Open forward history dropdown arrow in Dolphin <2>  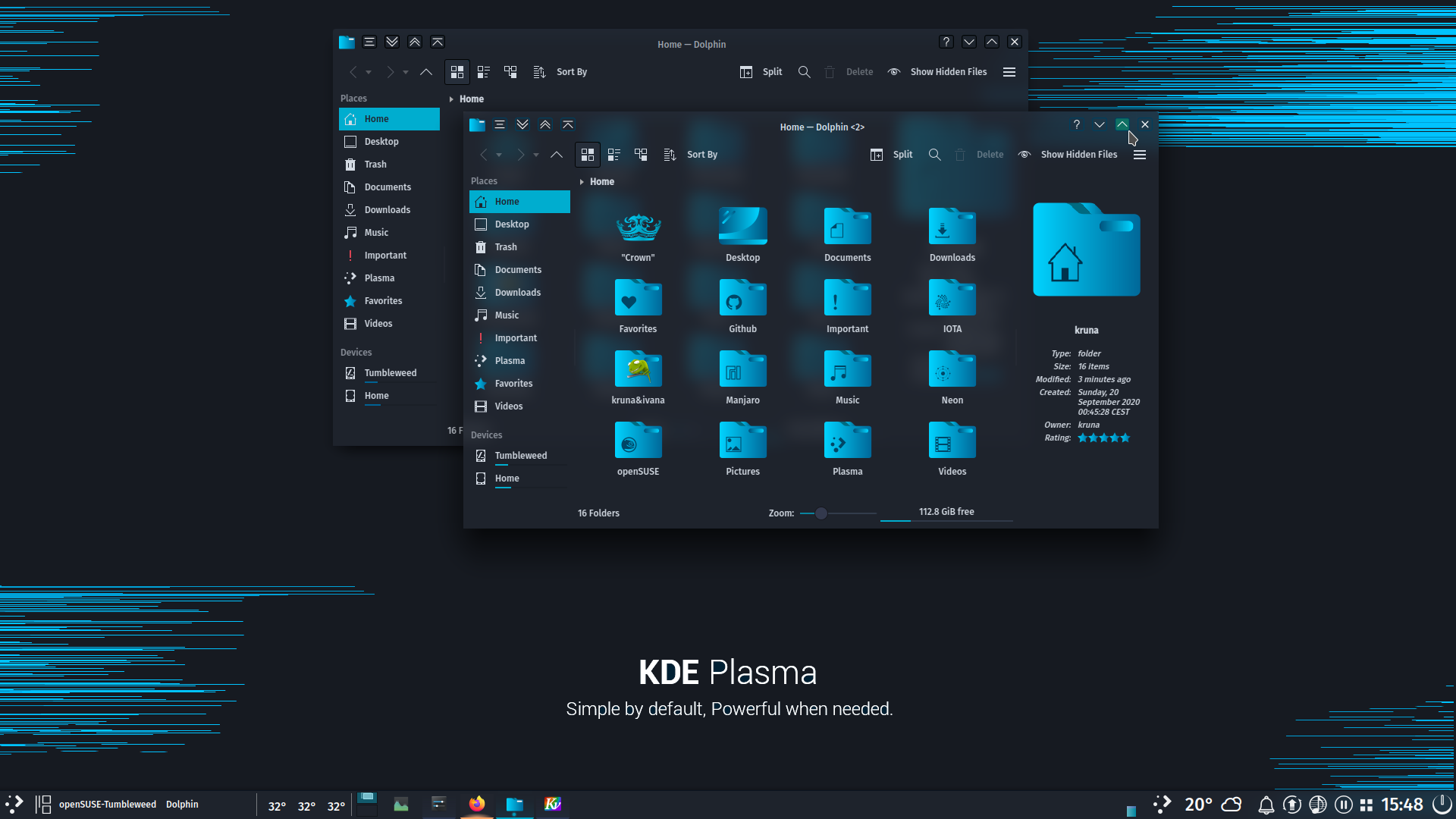click(536, 155)
